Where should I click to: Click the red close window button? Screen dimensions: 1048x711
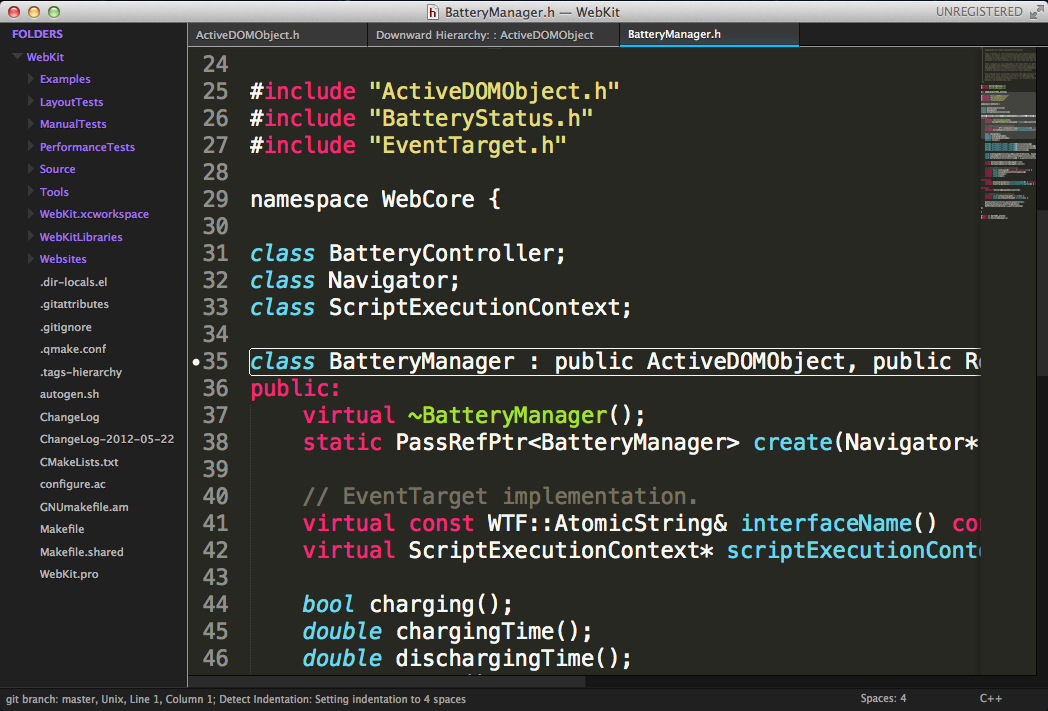pyautogui.click(x=13, y=11)
